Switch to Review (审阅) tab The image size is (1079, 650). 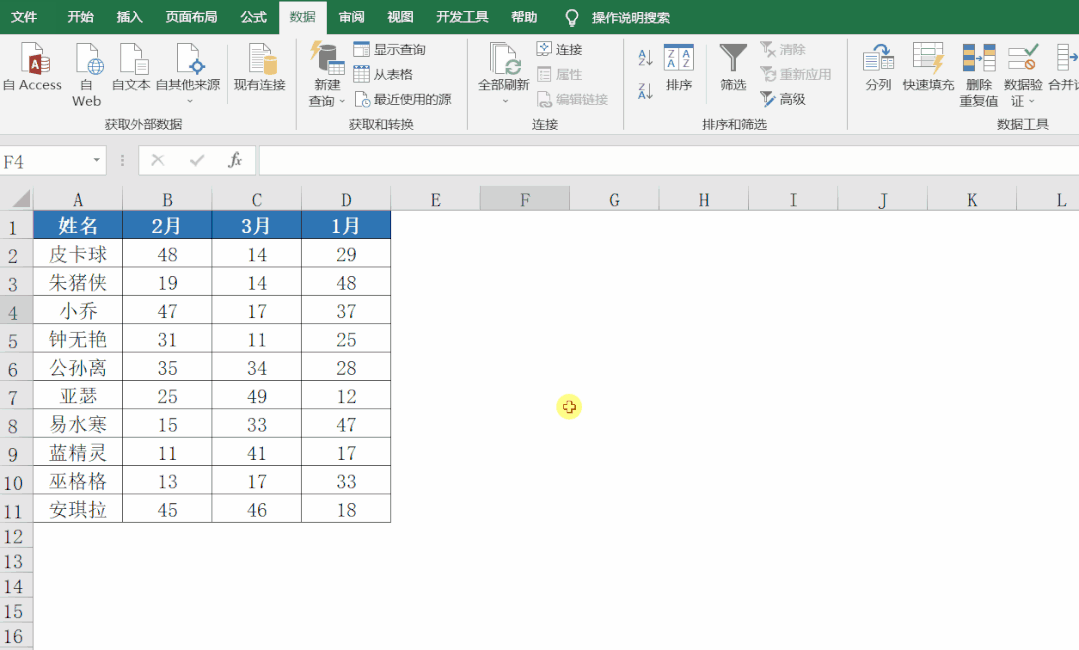pyautogui.click(x=352, y=17)
